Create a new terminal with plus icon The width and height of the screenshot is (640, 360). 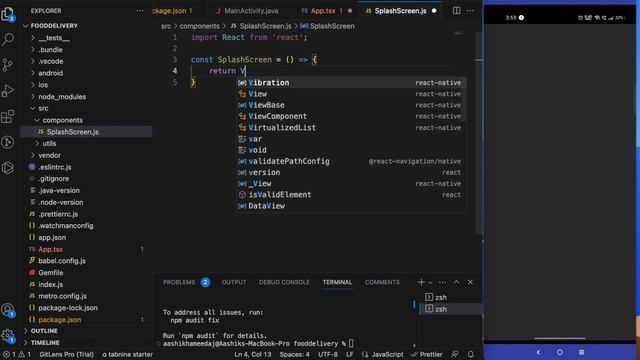(421, 282)
